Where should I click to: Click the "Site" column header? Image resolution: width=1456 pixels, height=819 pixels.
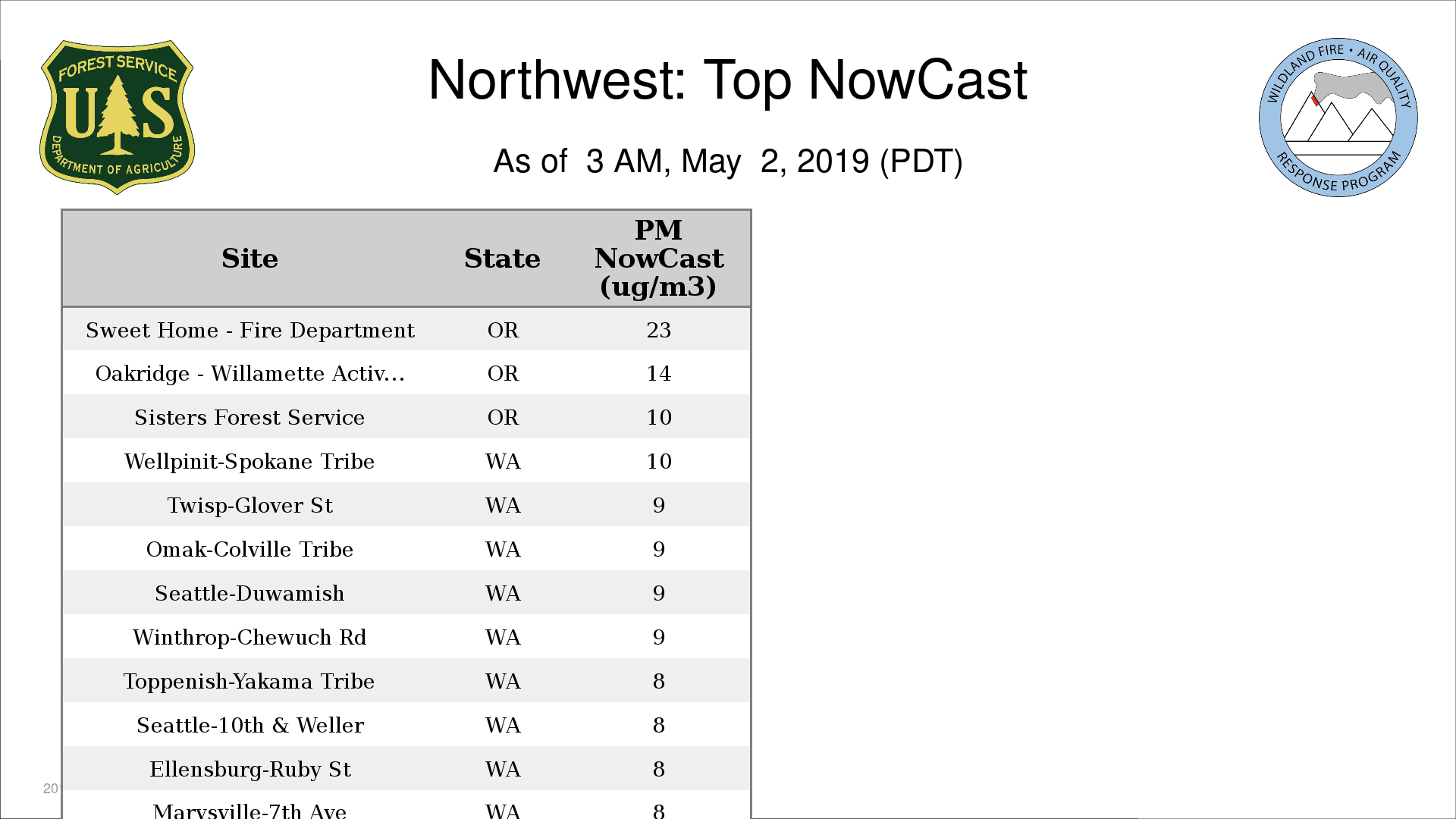pos(249,259)
